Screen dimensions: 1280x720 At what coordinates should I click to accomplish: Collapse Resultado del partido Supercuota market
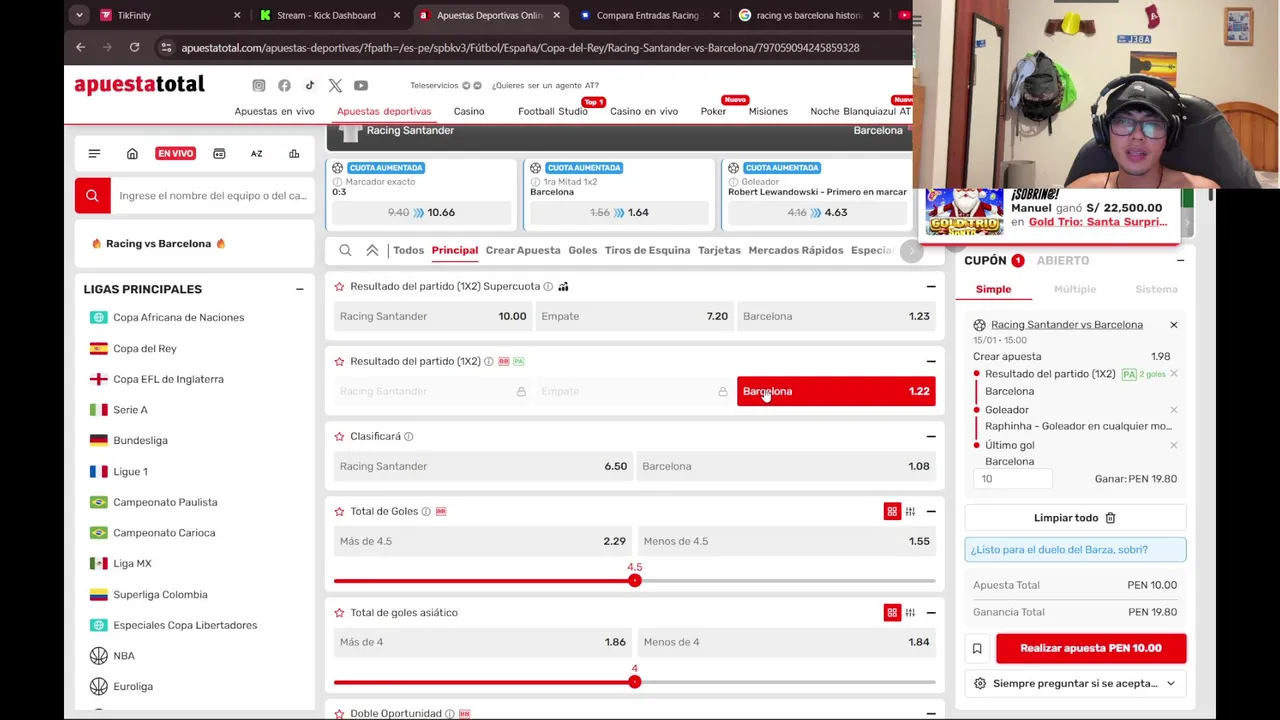tap(931, 286)
